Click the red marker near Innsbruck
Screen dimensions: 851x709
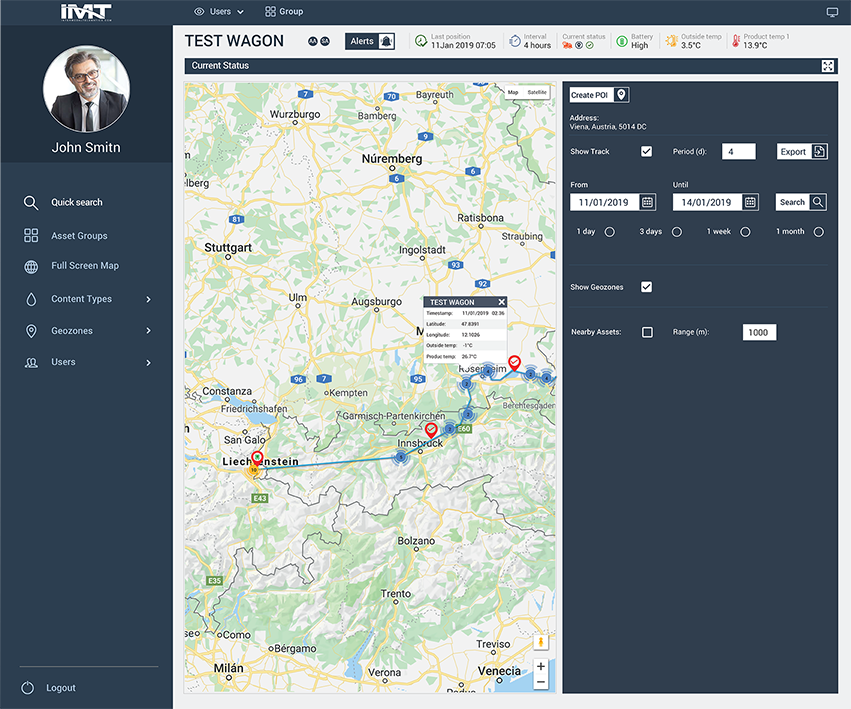[x=431, y=431]
